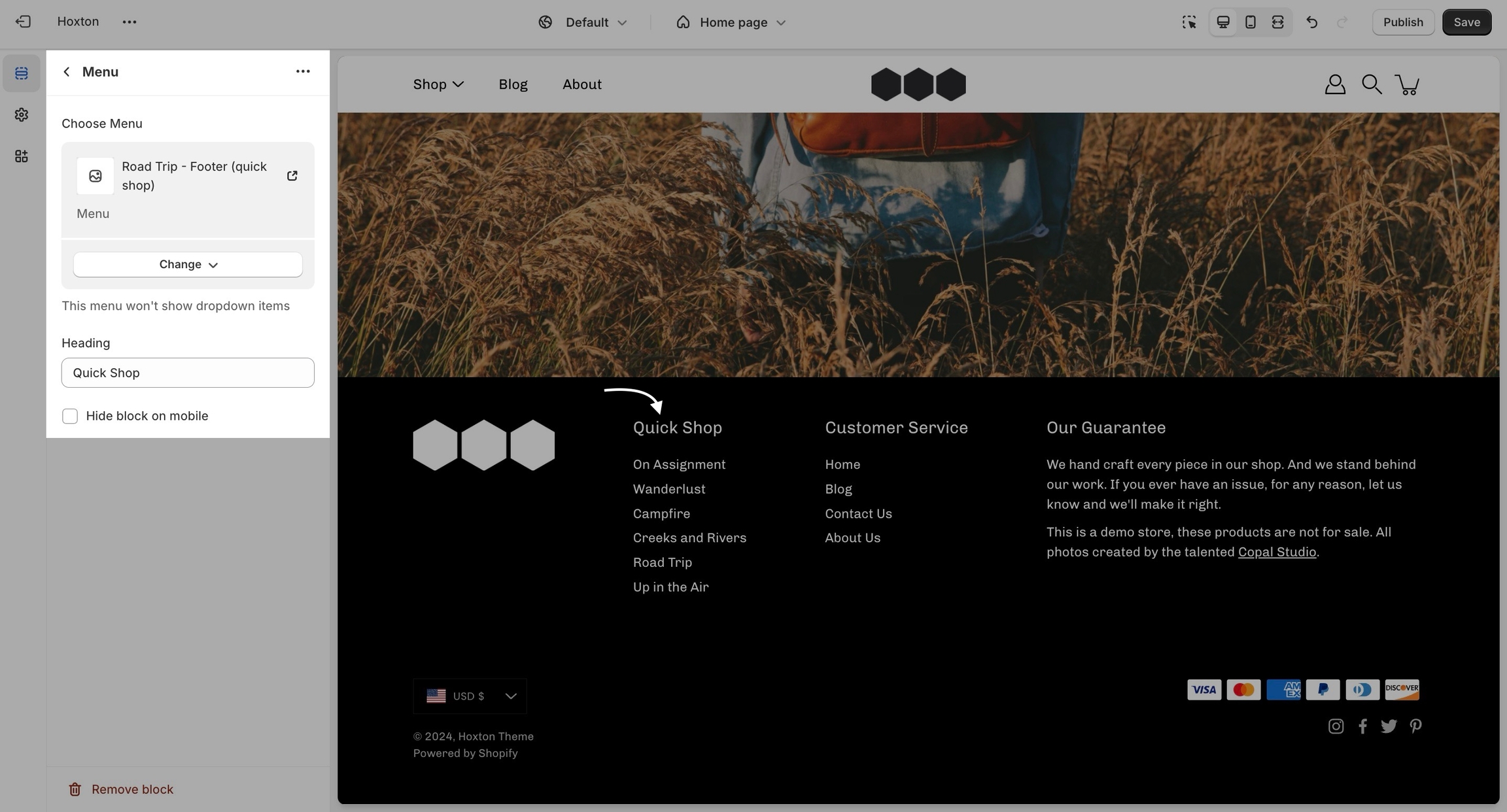Open the App embeds sidebar icon
The width and height of the screenshot is (1507, 812).
pos(22,156)
